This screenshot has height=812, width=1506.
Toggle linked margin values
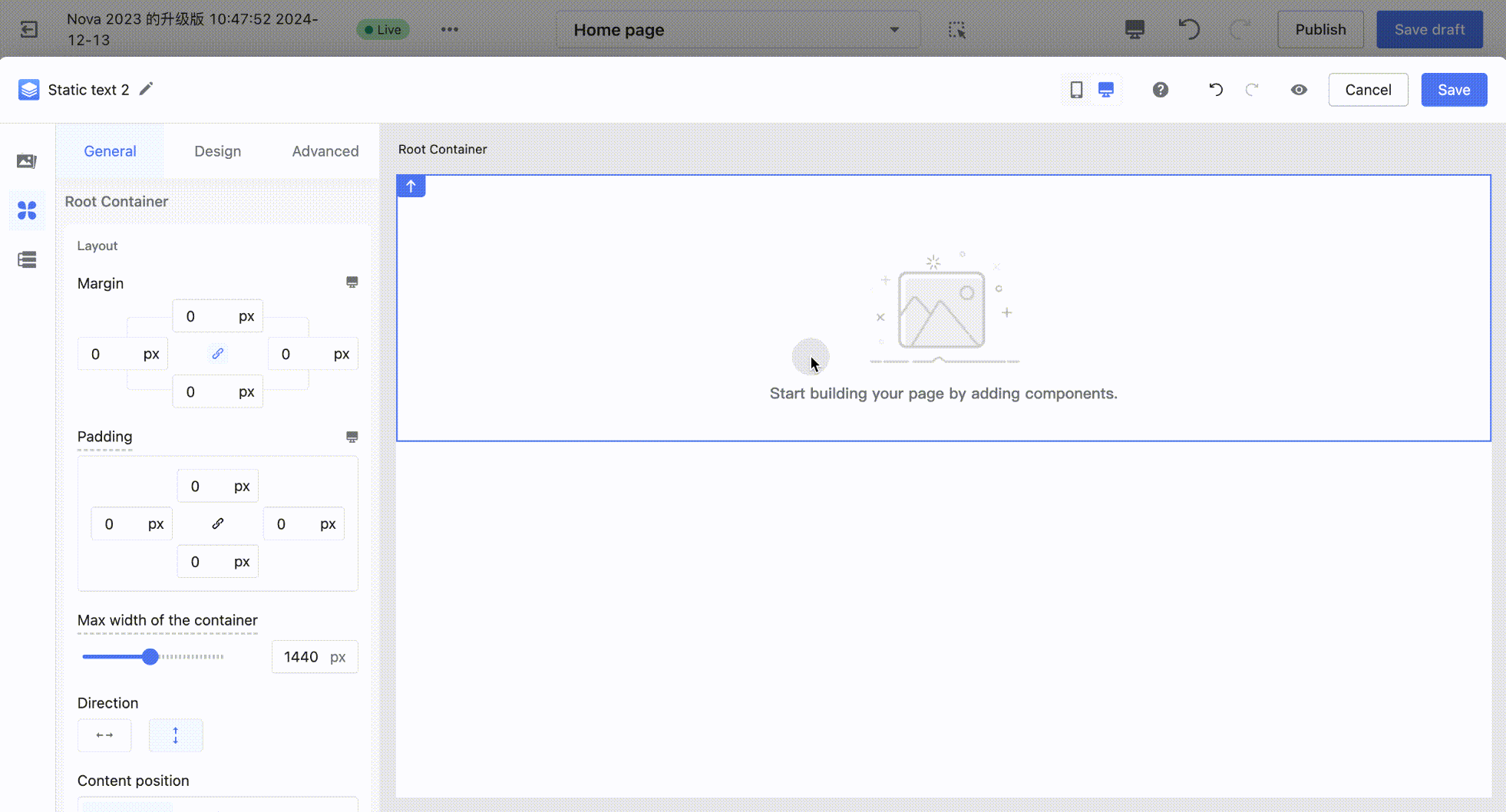coord(218,354)
